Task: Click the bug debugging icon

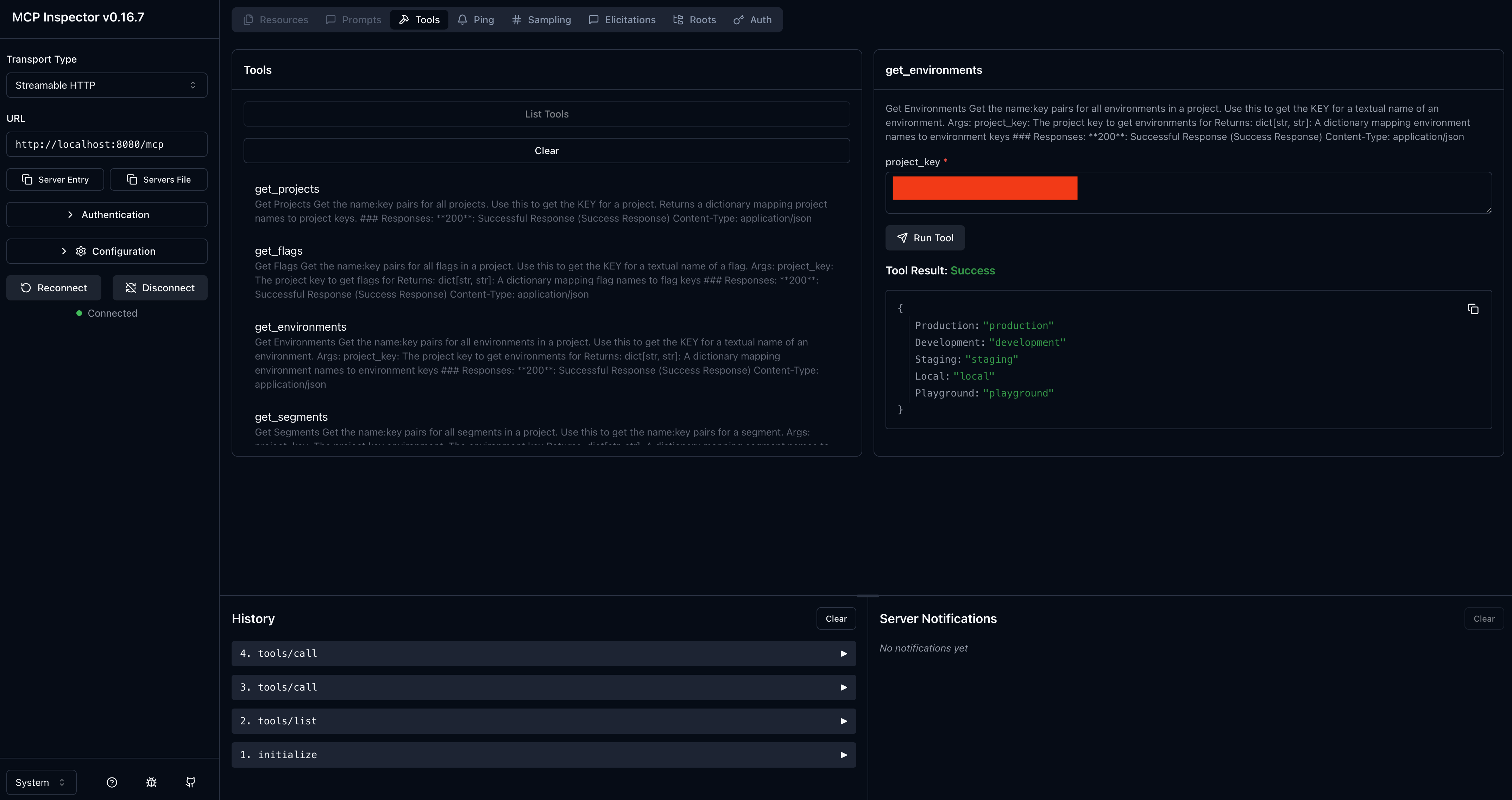Action: pos(151,782)
